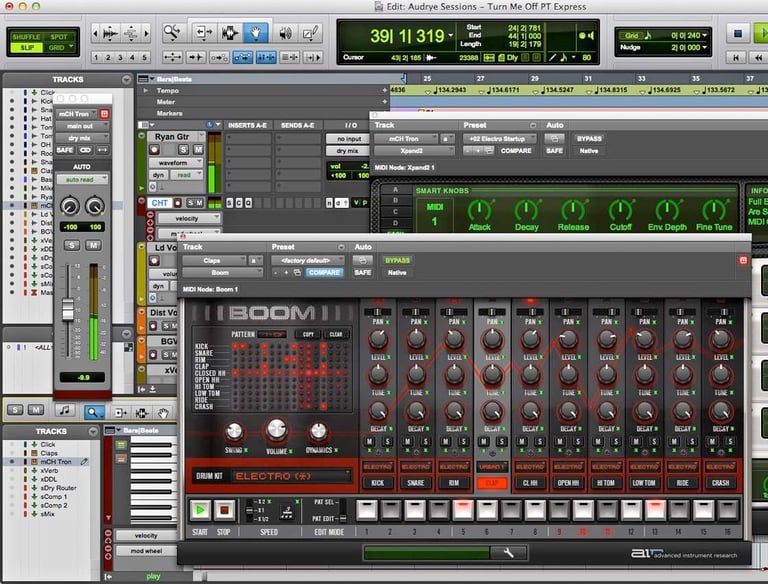Solo the Ryan Gtr track

(183, 149)
